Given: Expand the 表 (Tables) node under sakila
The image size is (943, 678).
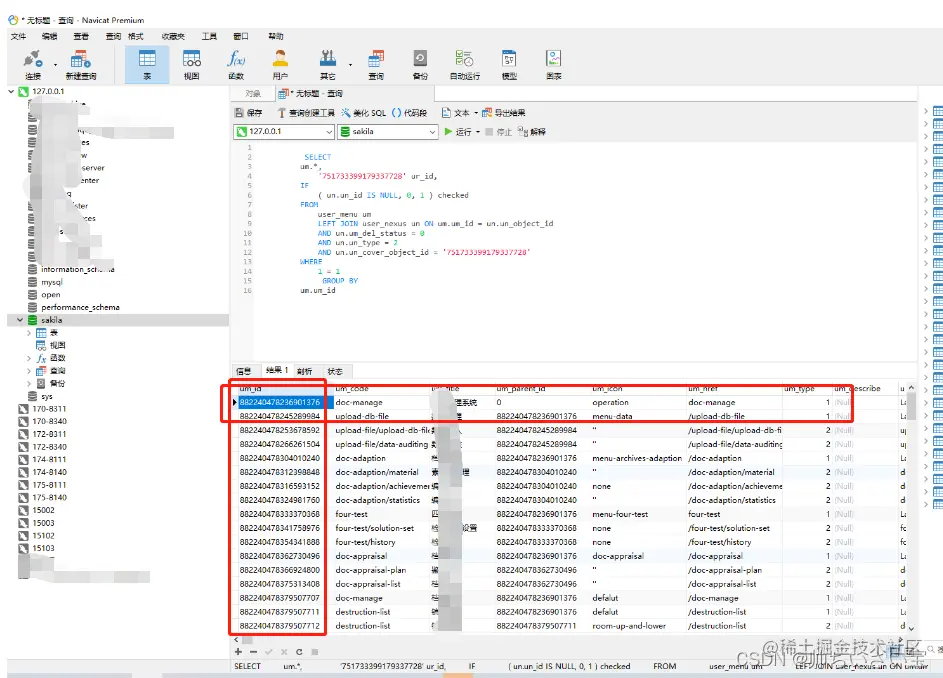Looking at the screenshot, I should tap(29, 333).
